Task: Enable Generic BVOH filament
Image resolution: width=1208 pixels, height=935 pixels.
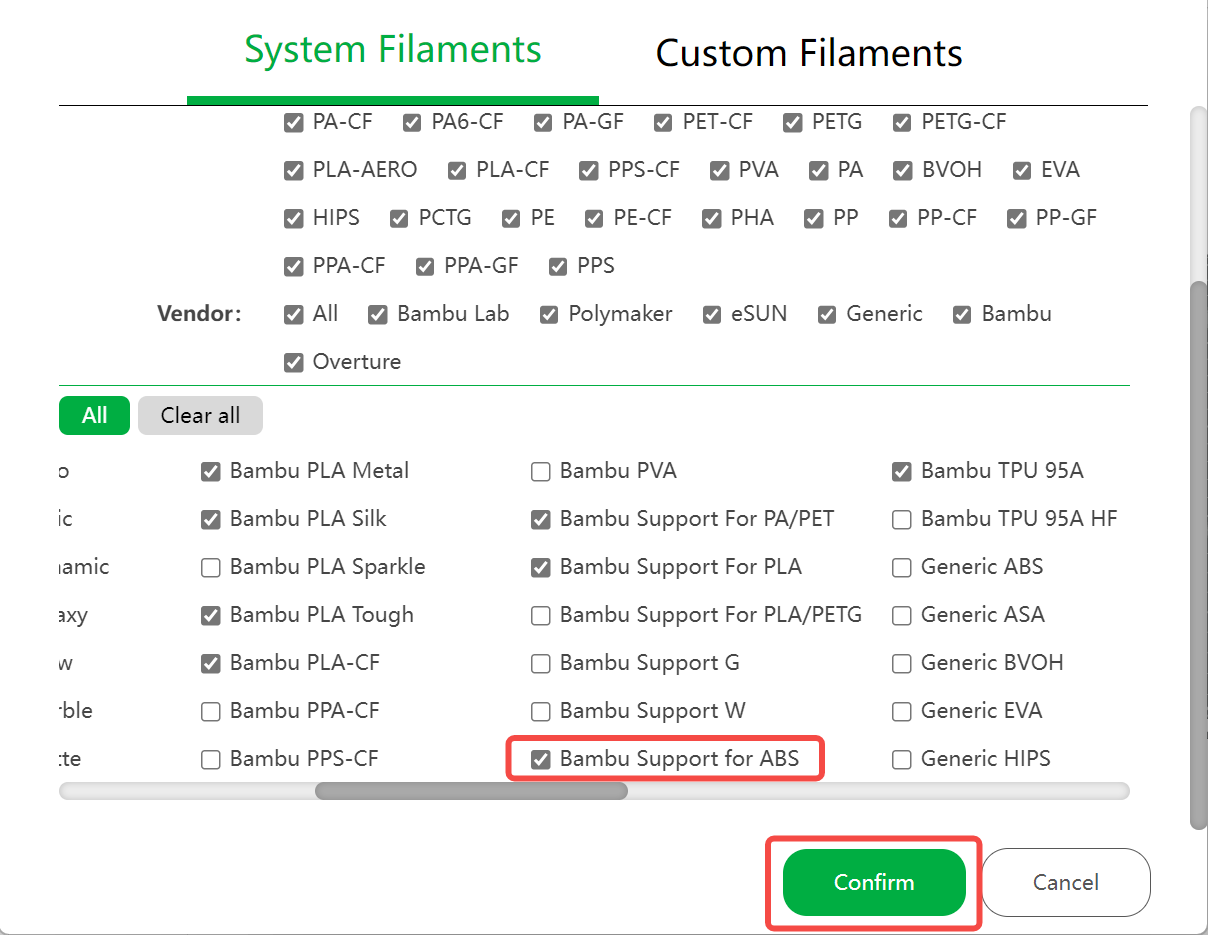Action: coord(901,663)
